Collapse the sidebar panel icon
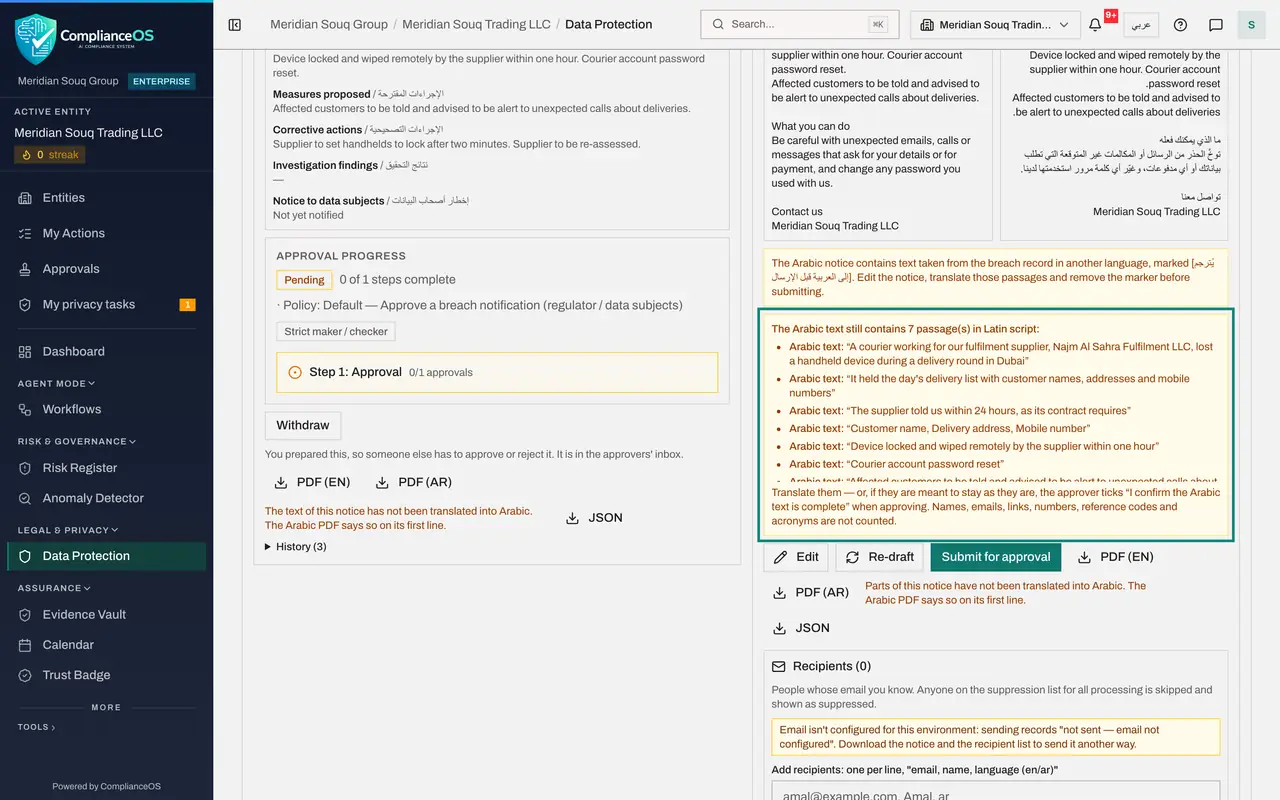This screenshot has height=800, width=1280. click(235, 24)
